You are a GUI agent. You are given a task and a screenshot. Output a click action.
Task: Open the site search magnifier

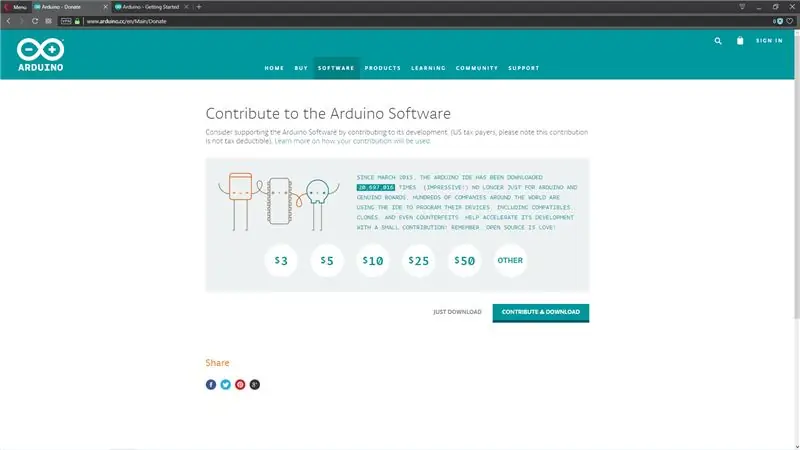pyautogui.click(x=718, y=41)
